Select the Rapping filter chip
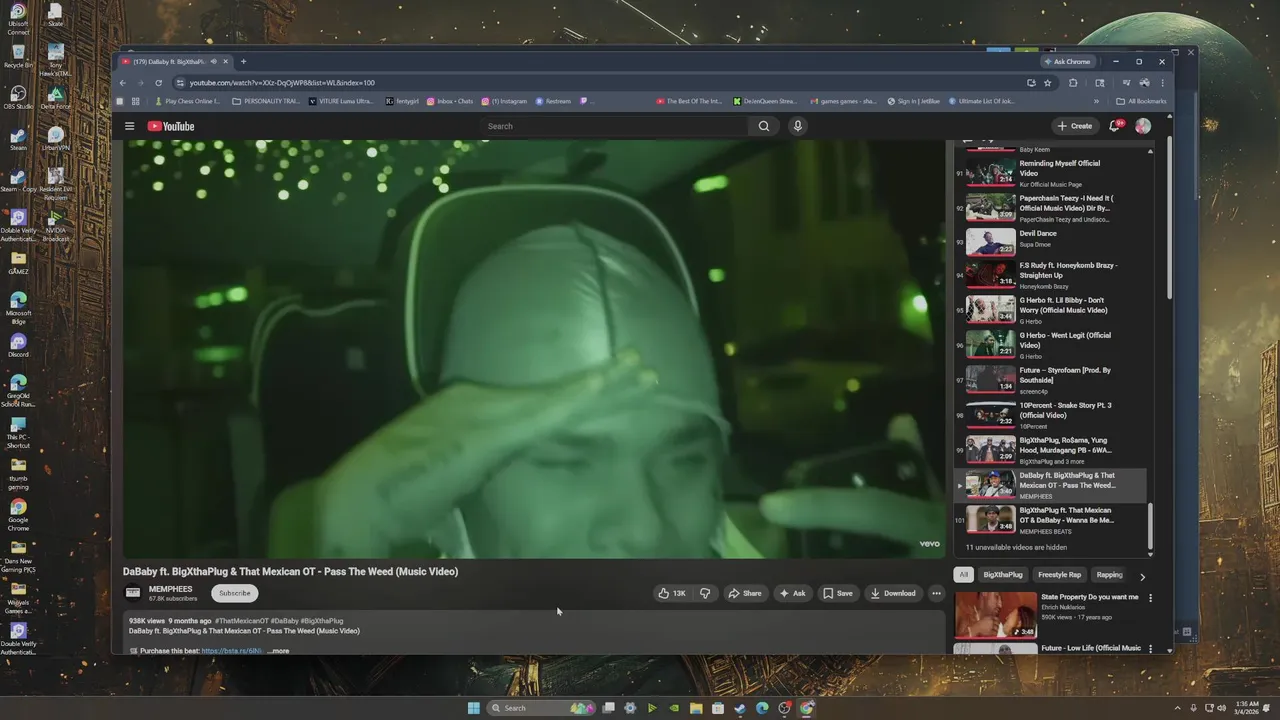1280x720 pixels. (x=1110, y=575)
